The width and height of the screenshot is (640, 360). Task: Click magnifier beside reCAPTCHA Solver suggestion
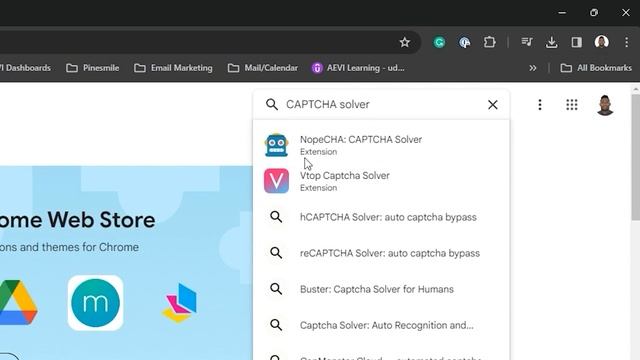[276, 253]
